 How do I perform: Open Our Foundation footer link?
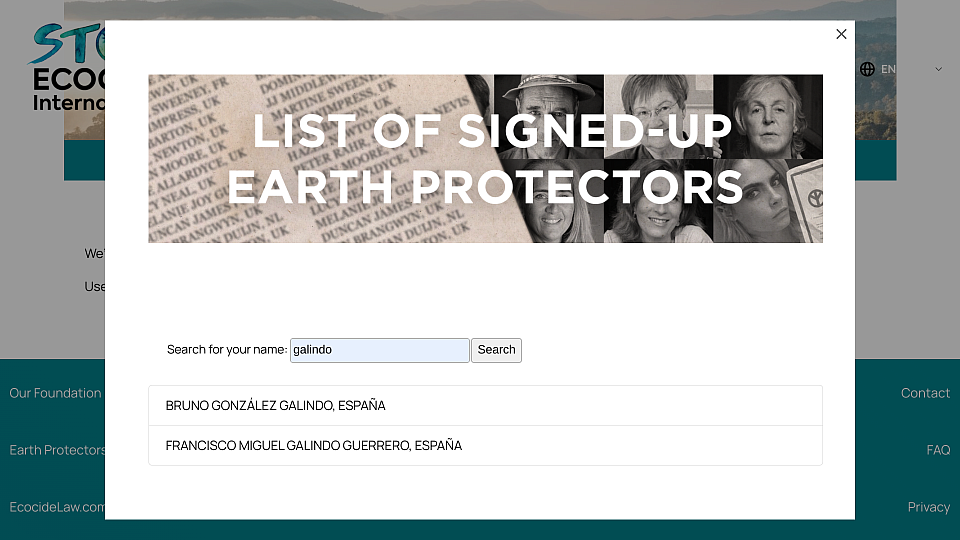coord(55,393)
